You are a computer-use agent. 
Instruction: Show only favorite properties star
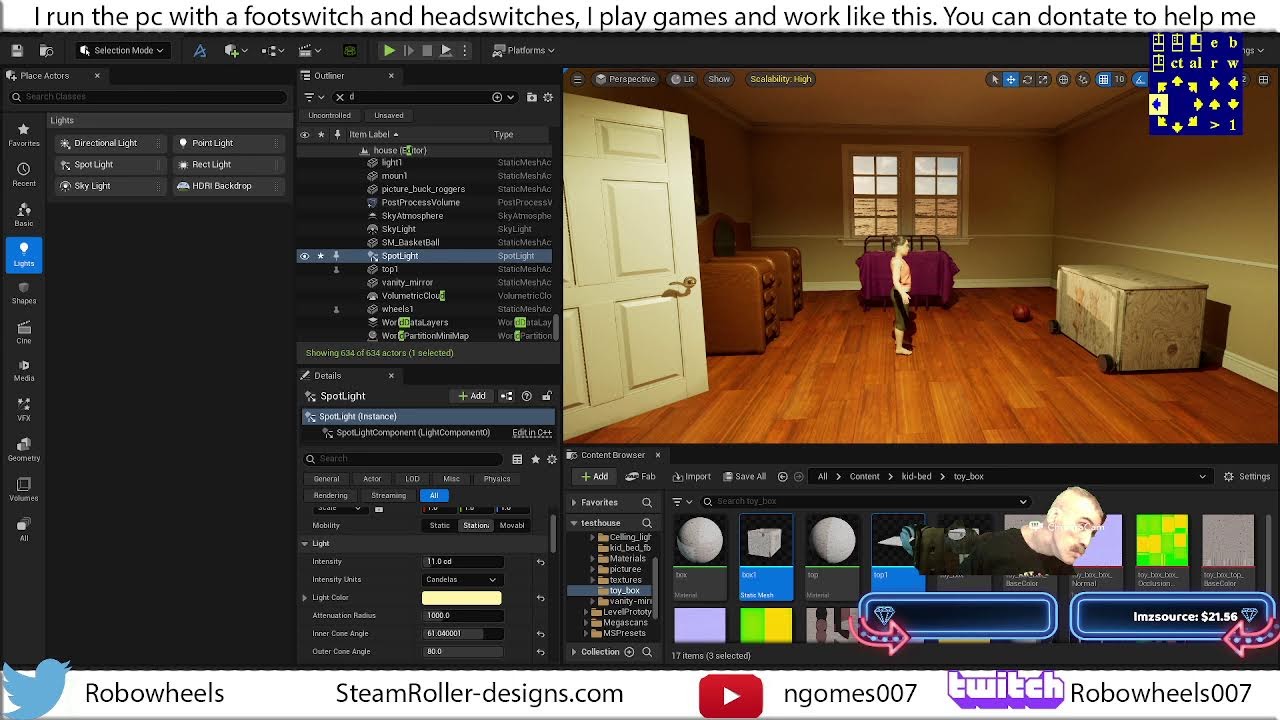(535, 459)
